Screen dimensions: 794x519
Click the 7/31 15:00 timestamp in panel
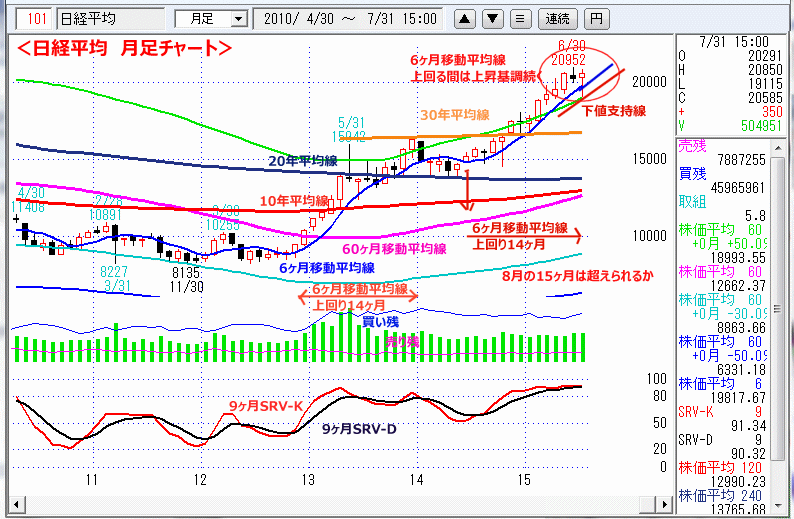tap(734, 42)
